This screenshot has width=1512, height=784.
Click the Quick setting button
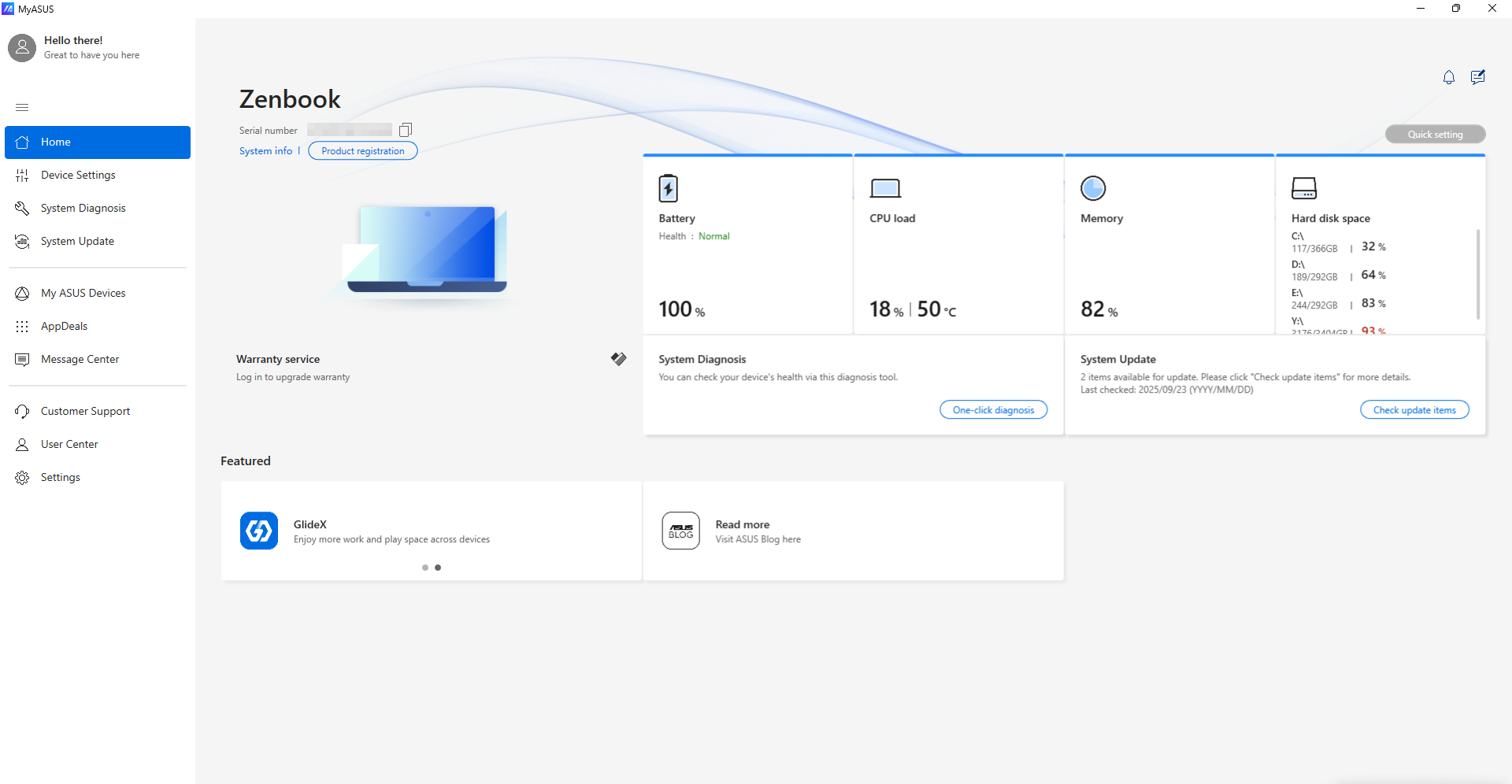click(x=1435, y=134)
